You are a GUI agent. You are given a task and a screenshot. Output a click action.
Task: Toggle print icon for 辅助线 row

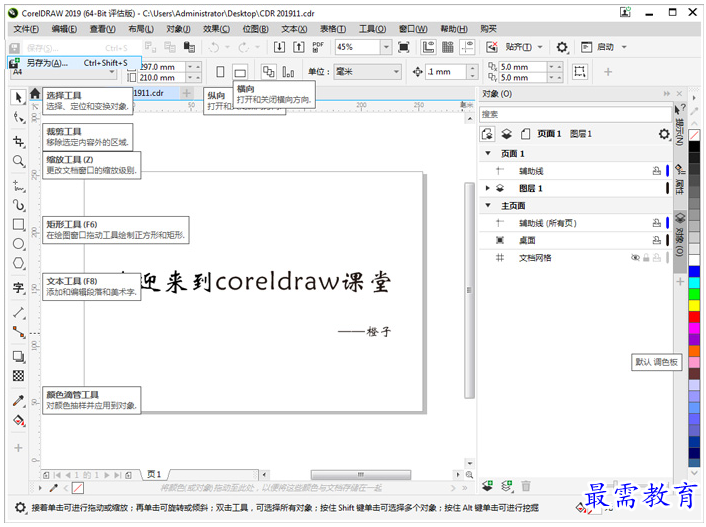pos(656,171)
